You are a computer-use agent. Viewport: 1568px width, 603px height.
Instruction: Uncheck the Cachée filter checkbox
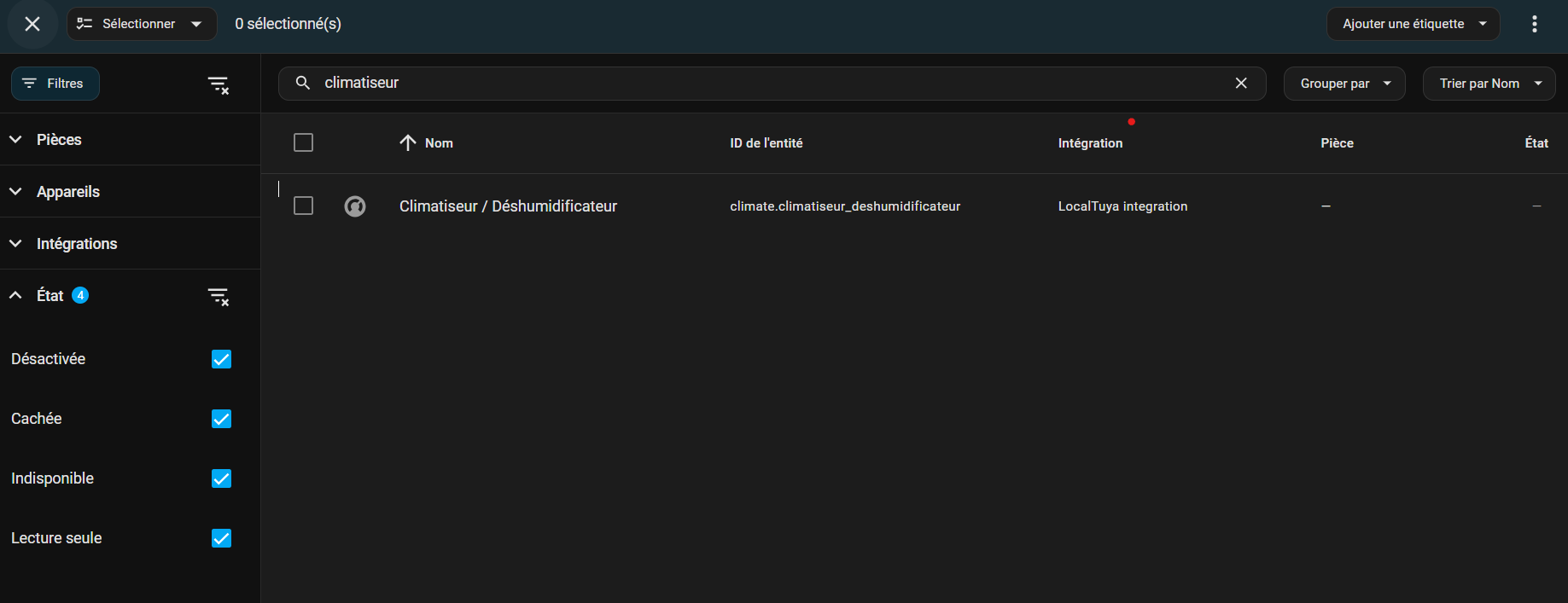point(221,419)
